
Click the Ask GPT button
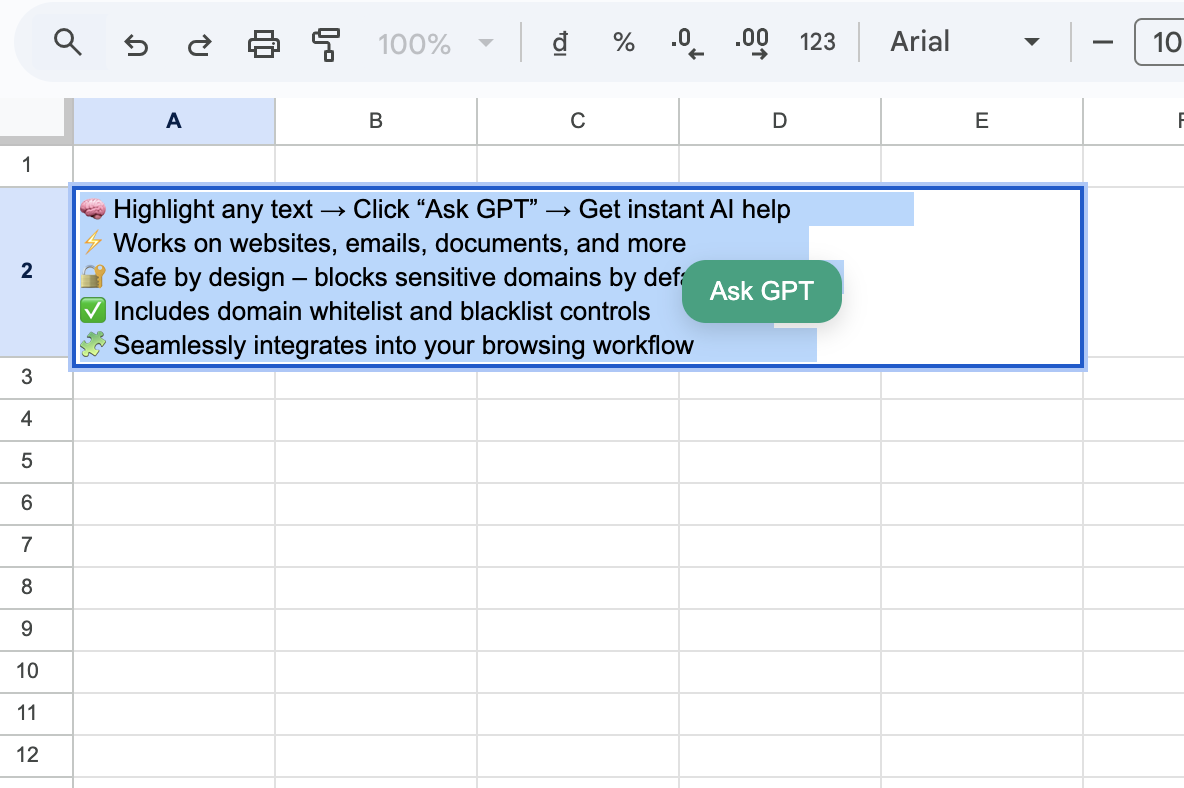(x=761, y=291)
